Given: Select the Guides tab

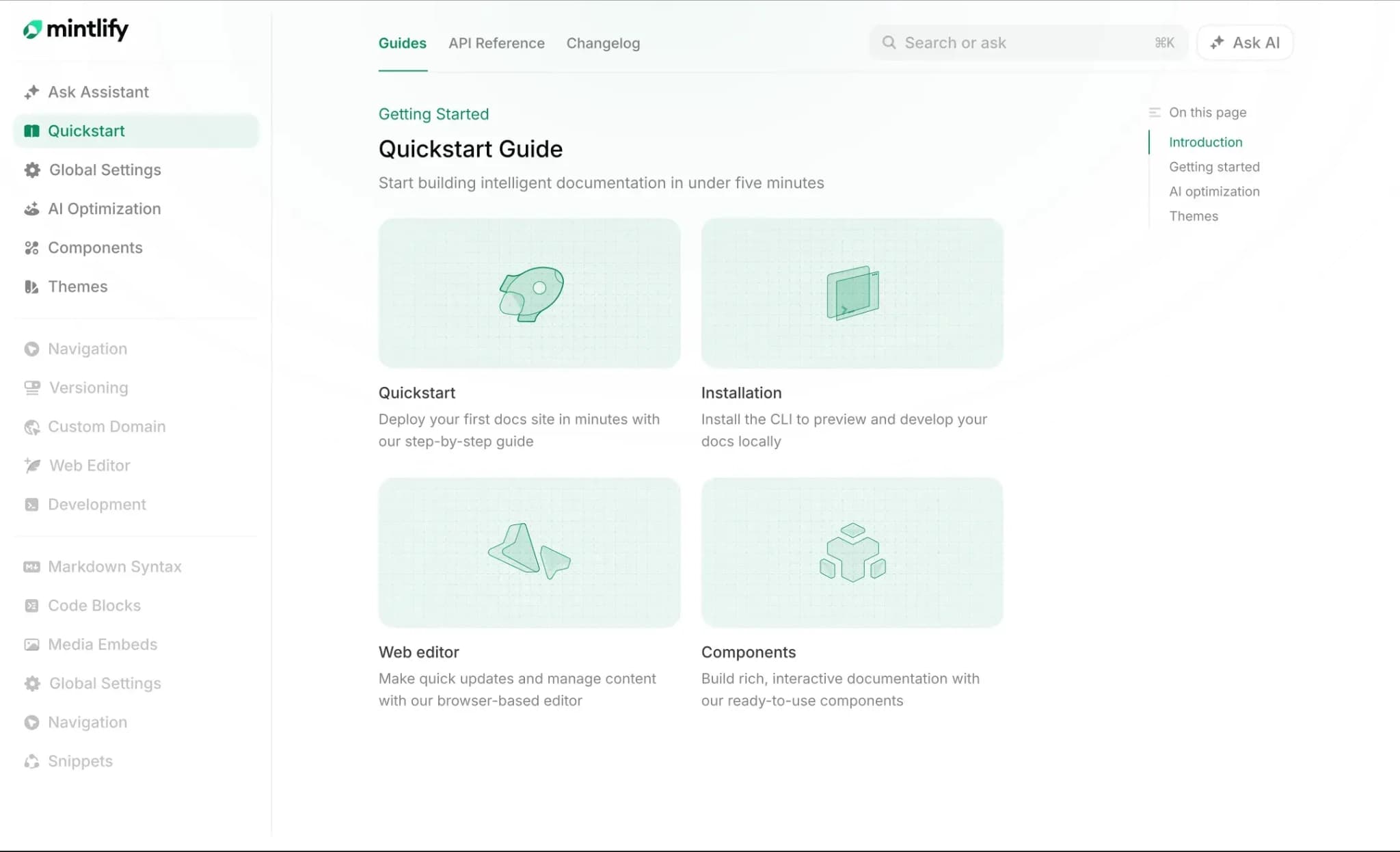Looking at the screenshot, I should pos(402,43).
